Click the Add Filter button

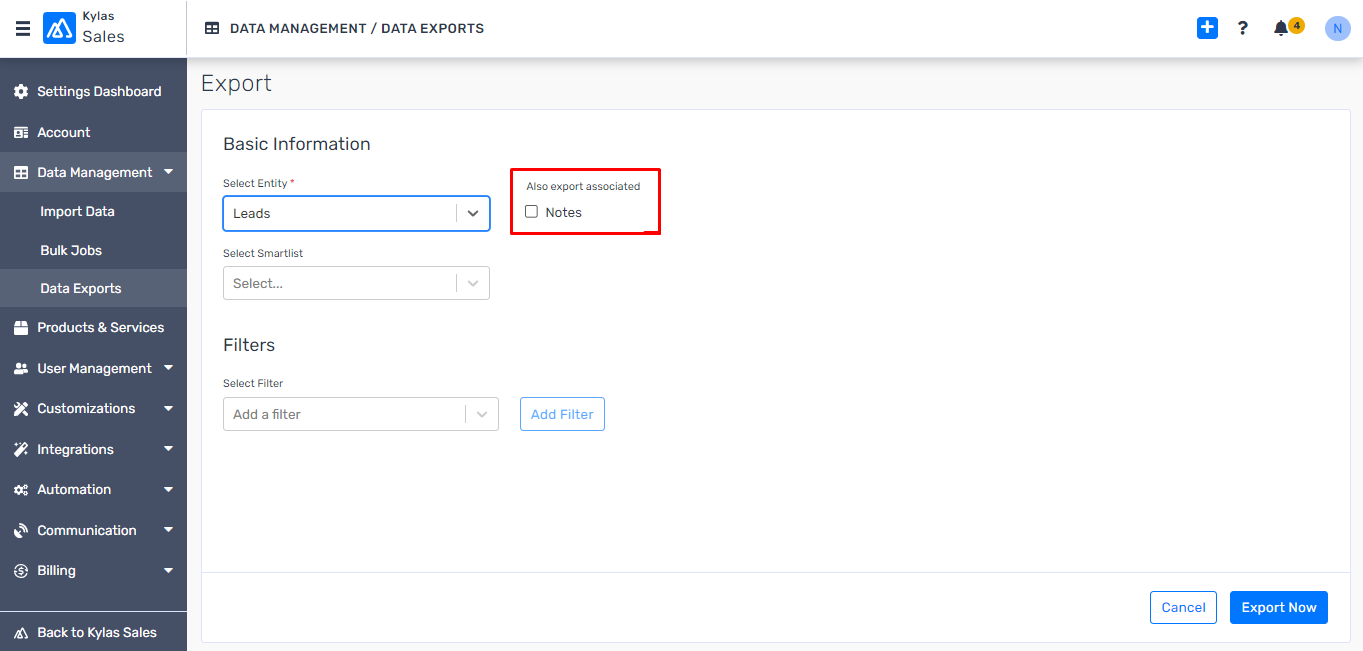[562, 414]
